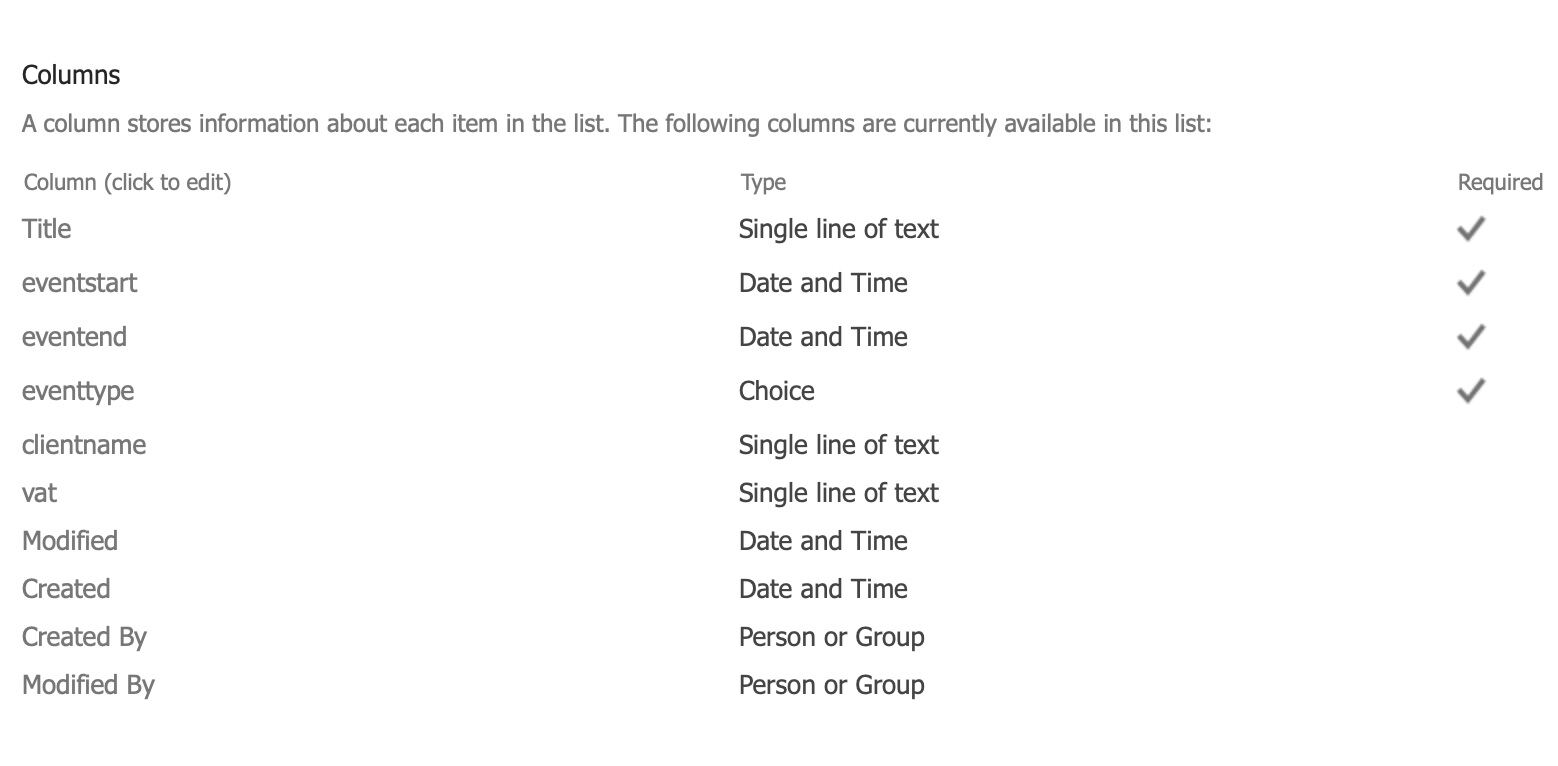Click the required checkmark for eventtype
This screenshot has height=766, width=1558.
[1470, 391]
